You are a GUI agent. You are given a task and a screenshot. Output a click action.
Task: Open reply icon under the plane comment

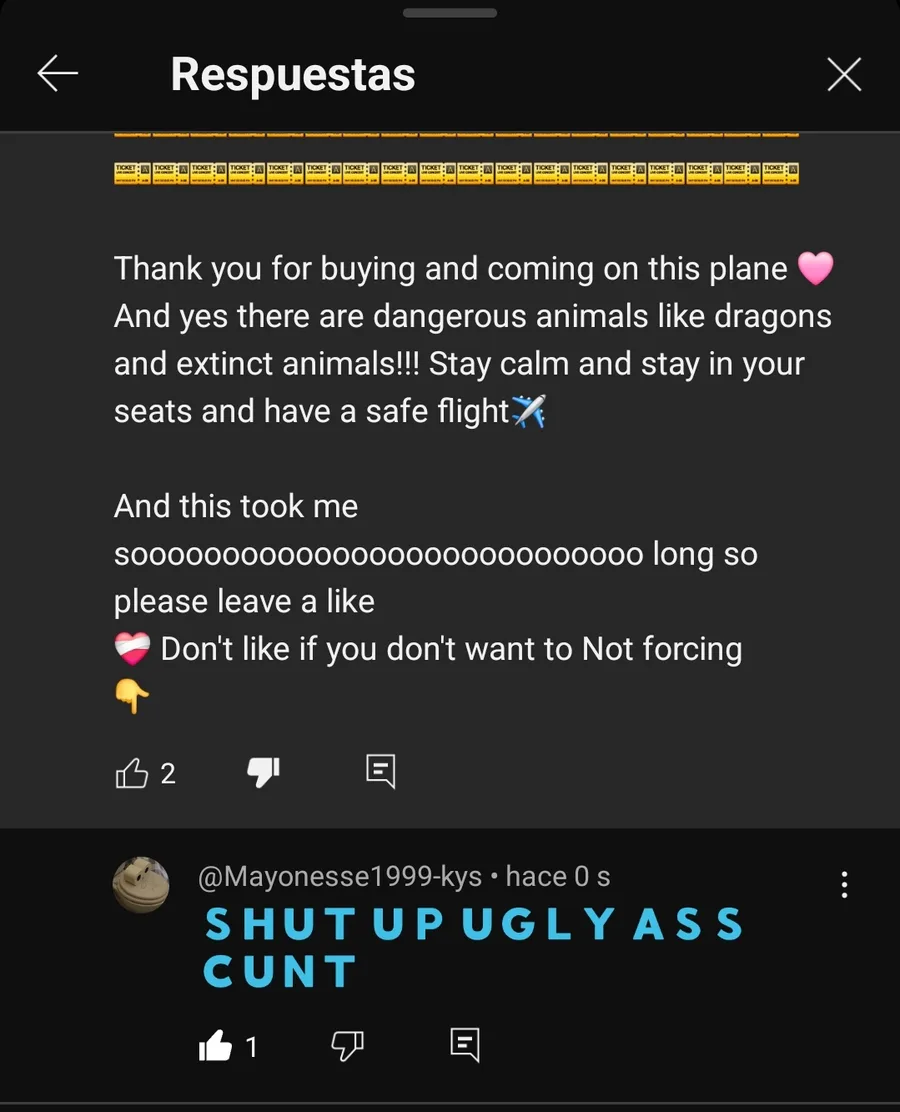(x=381, y=771)
